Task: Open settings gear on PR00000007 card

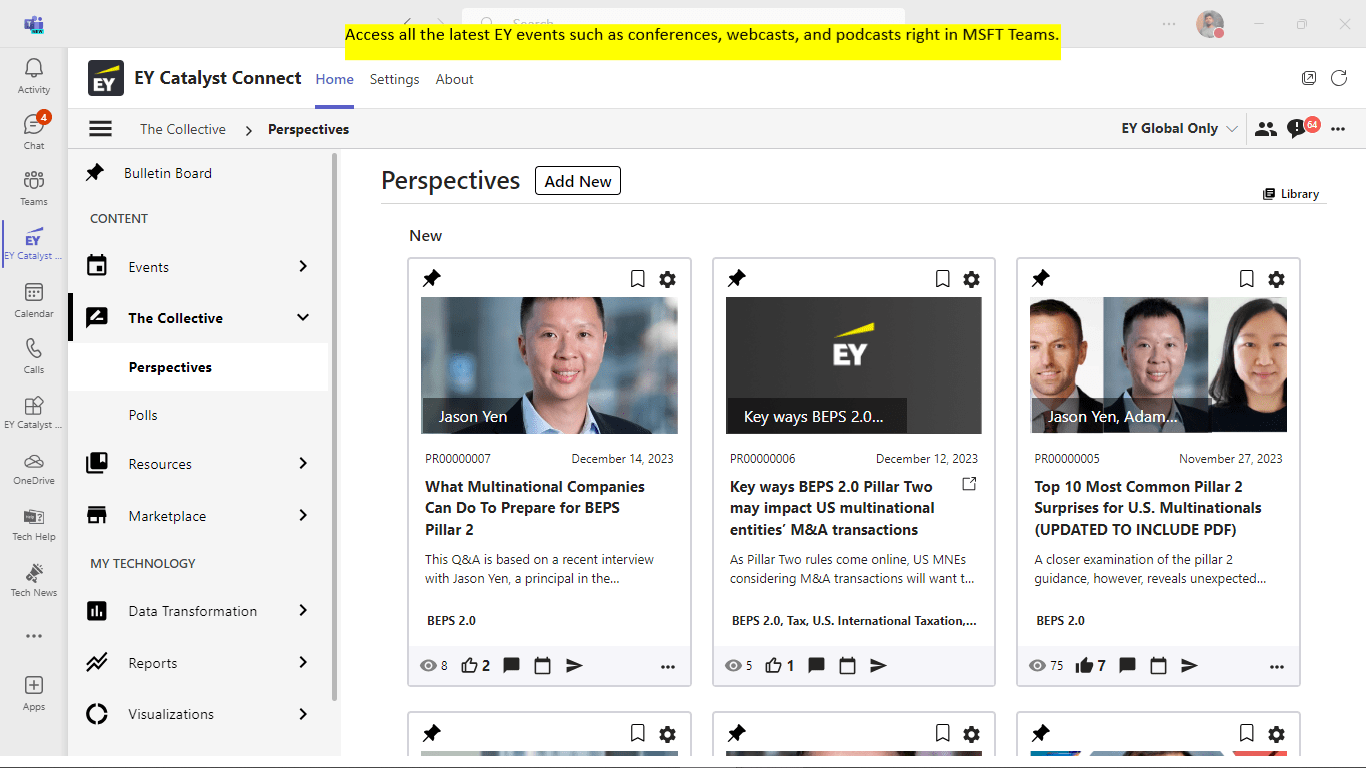Action: click(x=667, y=279)
